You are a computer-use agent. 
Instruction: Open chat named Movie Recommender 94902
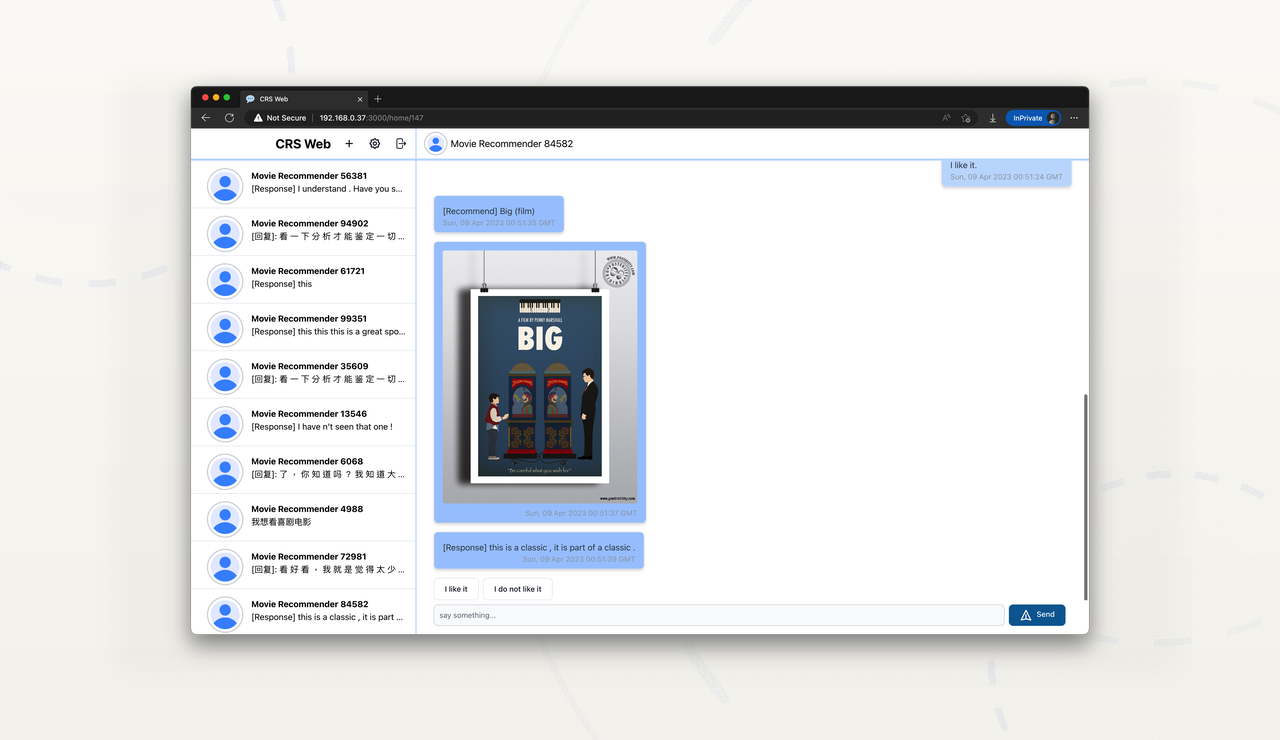(304, 232)
